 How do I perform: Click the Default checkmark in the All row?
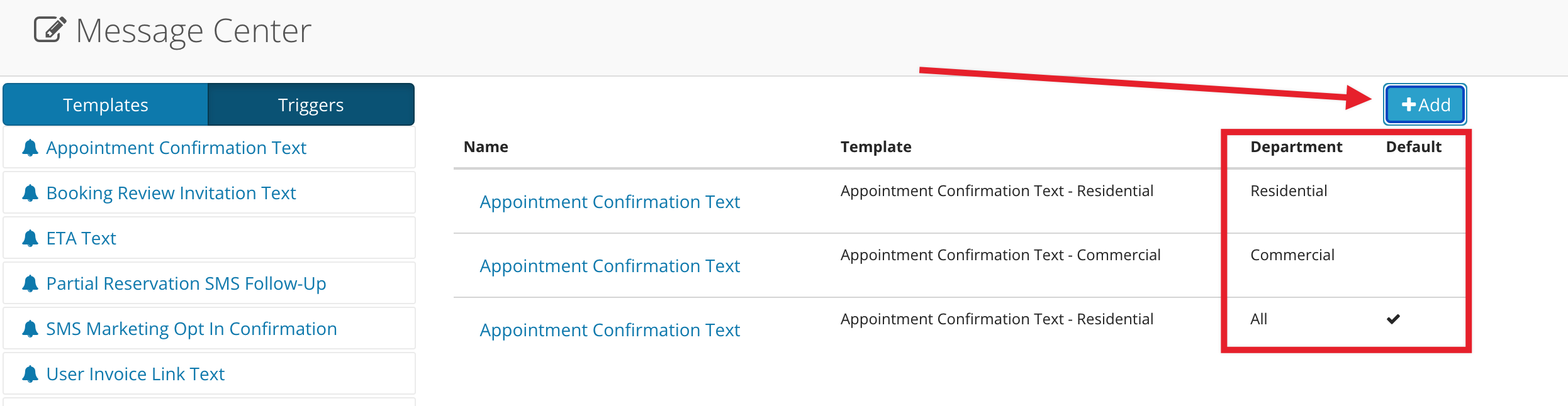(x=1393, y=319)
